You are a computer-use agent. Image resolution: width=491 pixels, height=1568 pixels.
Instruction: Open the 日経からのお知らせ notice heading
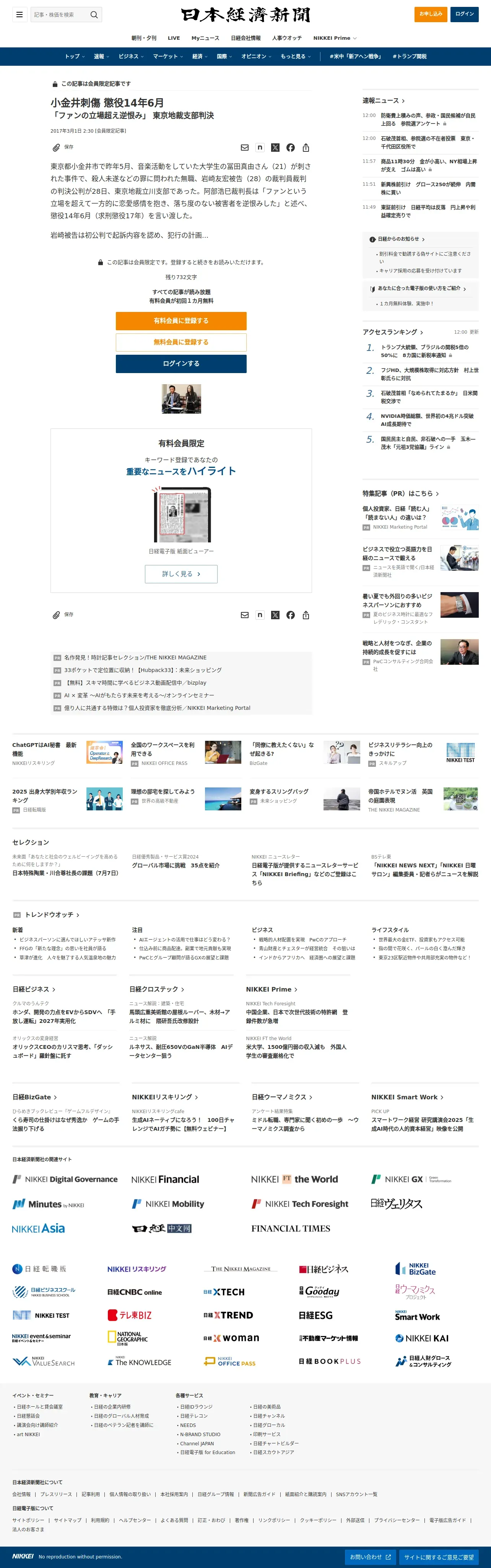click(x=398, y=239)
